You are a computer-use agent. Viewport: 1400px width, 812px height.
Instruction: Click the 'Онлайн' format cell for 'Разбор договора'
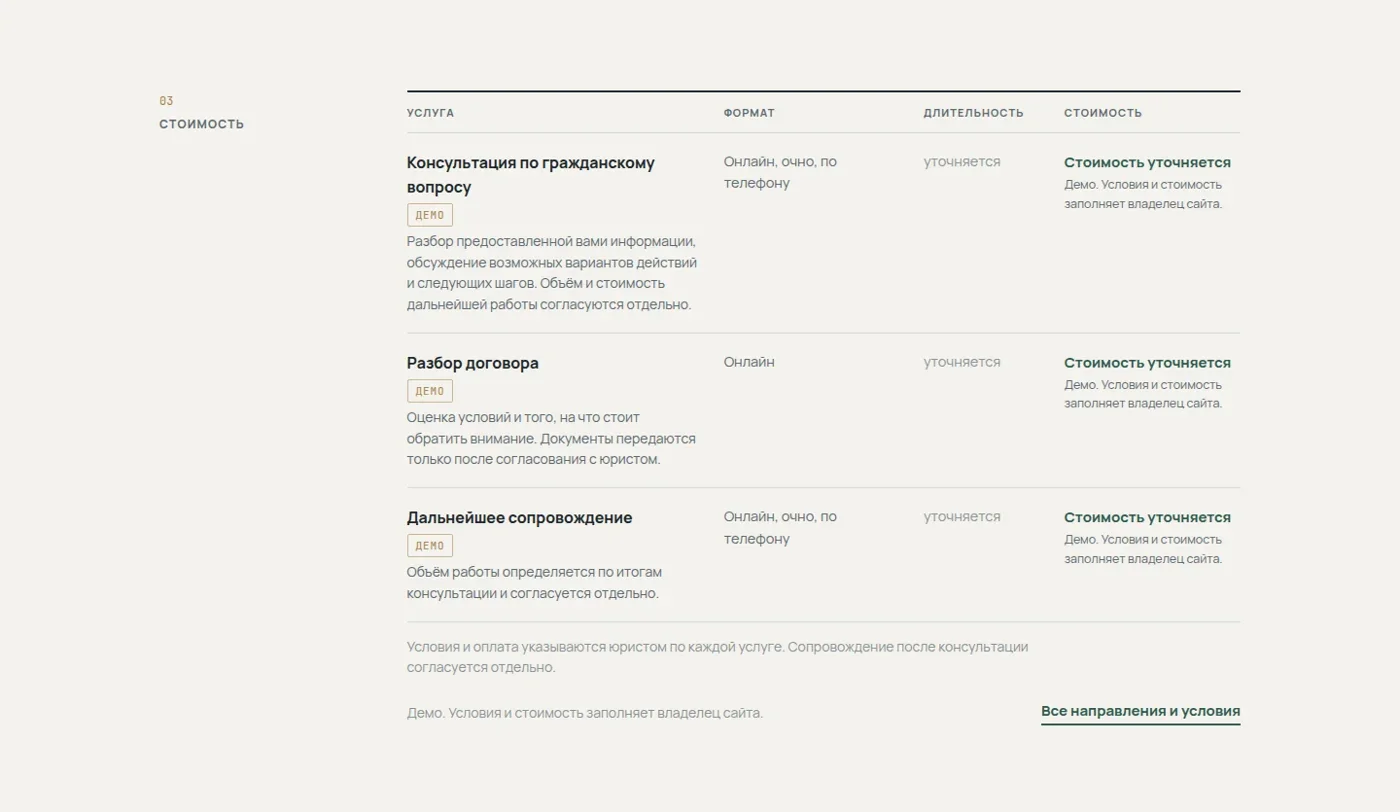coord(749,362)
